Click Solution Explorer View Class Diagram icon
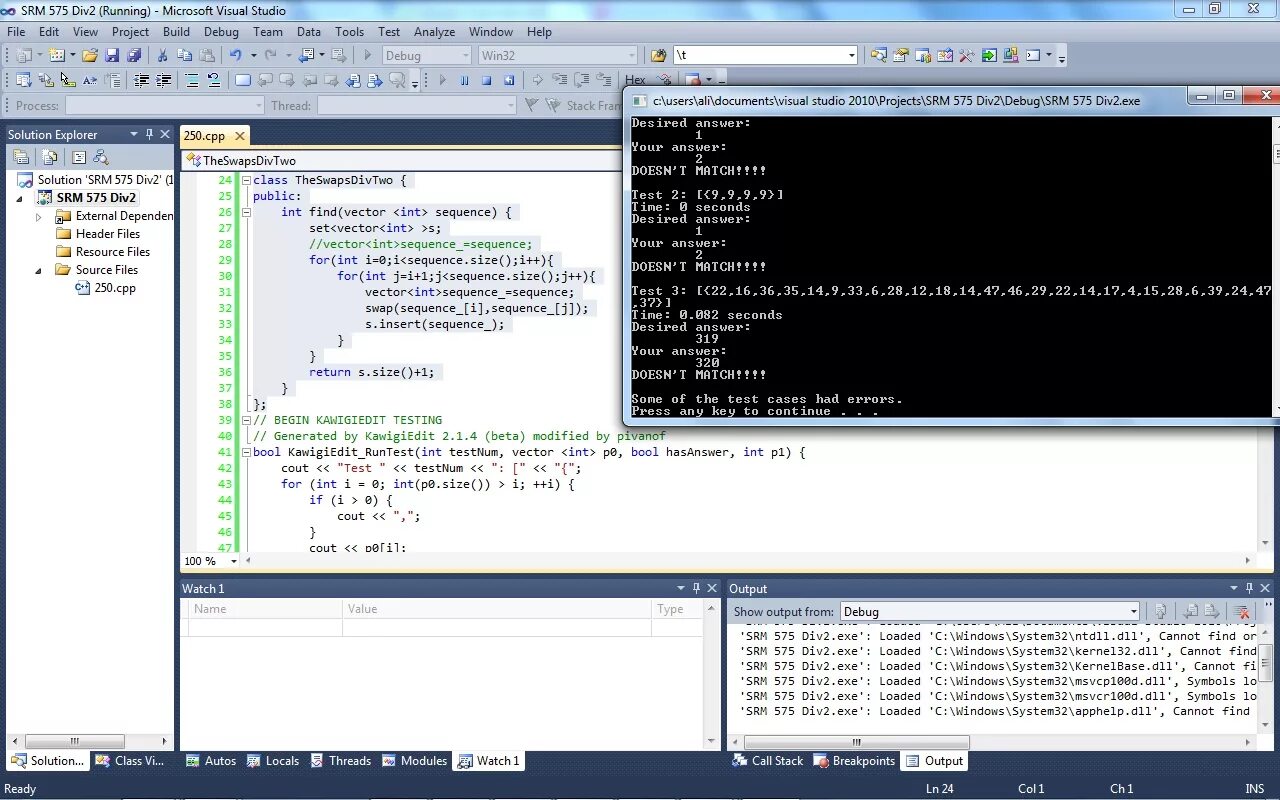Viewport: 1280px width, 800px height. [100, 157]
